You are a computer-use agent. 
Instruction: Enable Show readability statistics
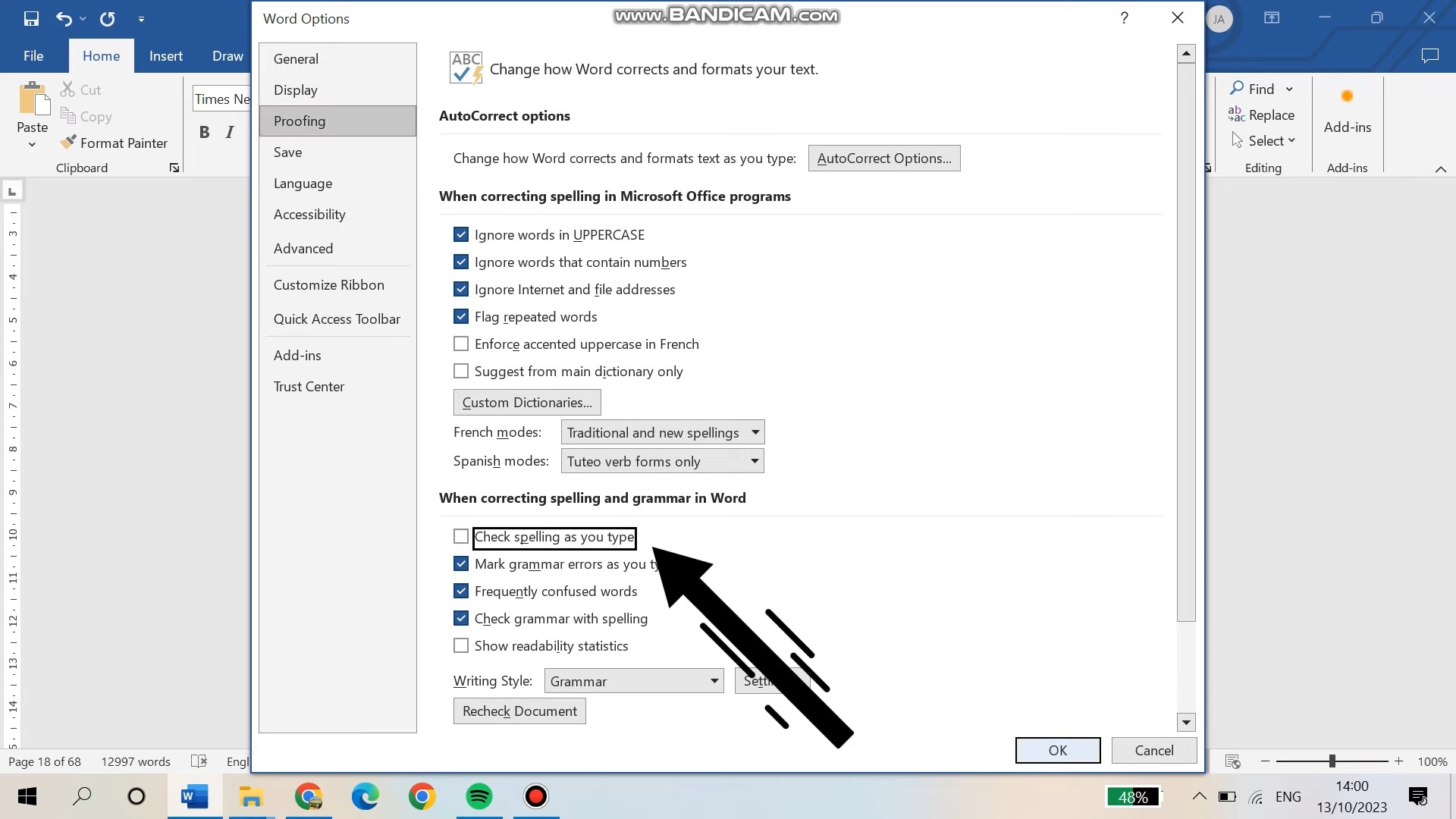pyautogui.click(x=461, y=645)
